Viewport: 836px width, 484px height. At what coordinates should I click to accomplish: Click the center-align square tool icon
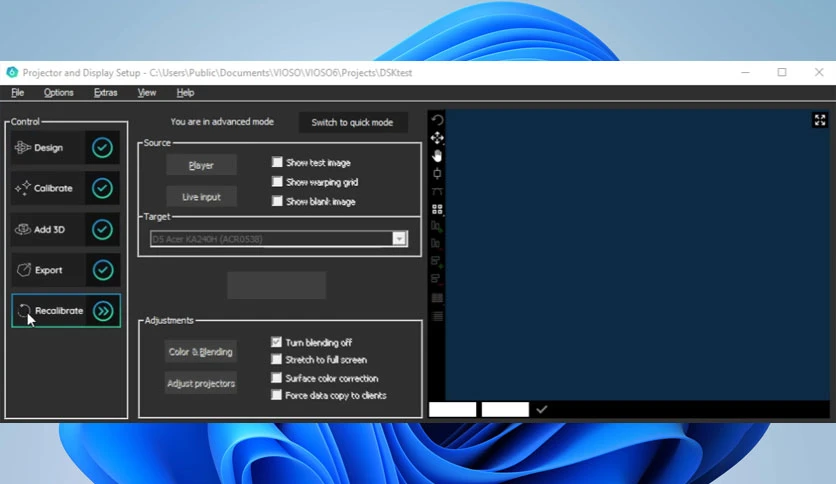point(437,173)
